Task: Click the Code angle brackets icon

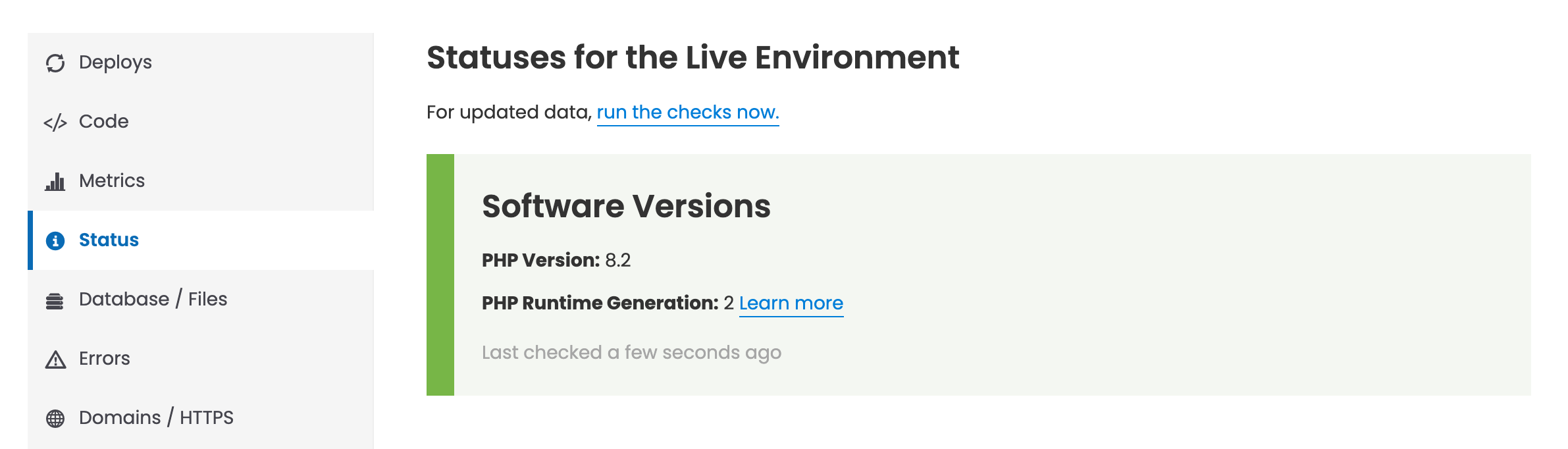Action: tap(55, 122)
